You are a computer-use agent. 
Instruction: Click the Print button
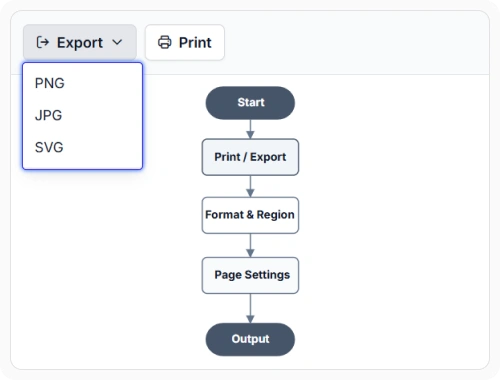(185, 42)
